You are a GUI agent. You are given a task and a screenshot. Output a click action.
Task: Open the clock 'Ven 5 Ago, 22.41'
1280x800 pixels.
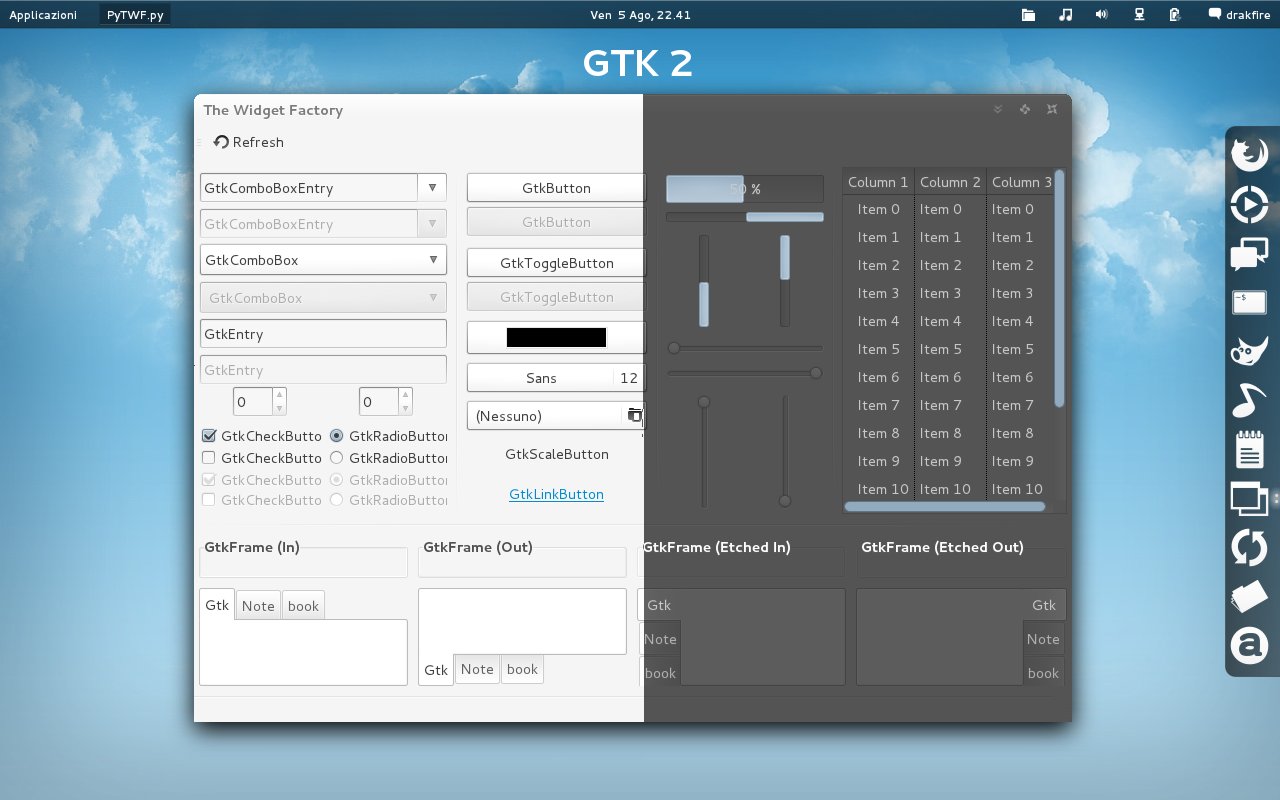[x=640, y=15]
